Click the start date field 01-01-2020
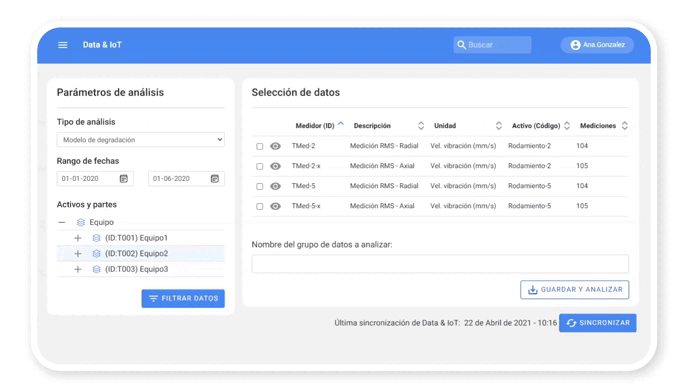Screen dimensions: 686x392 (95, 178)
